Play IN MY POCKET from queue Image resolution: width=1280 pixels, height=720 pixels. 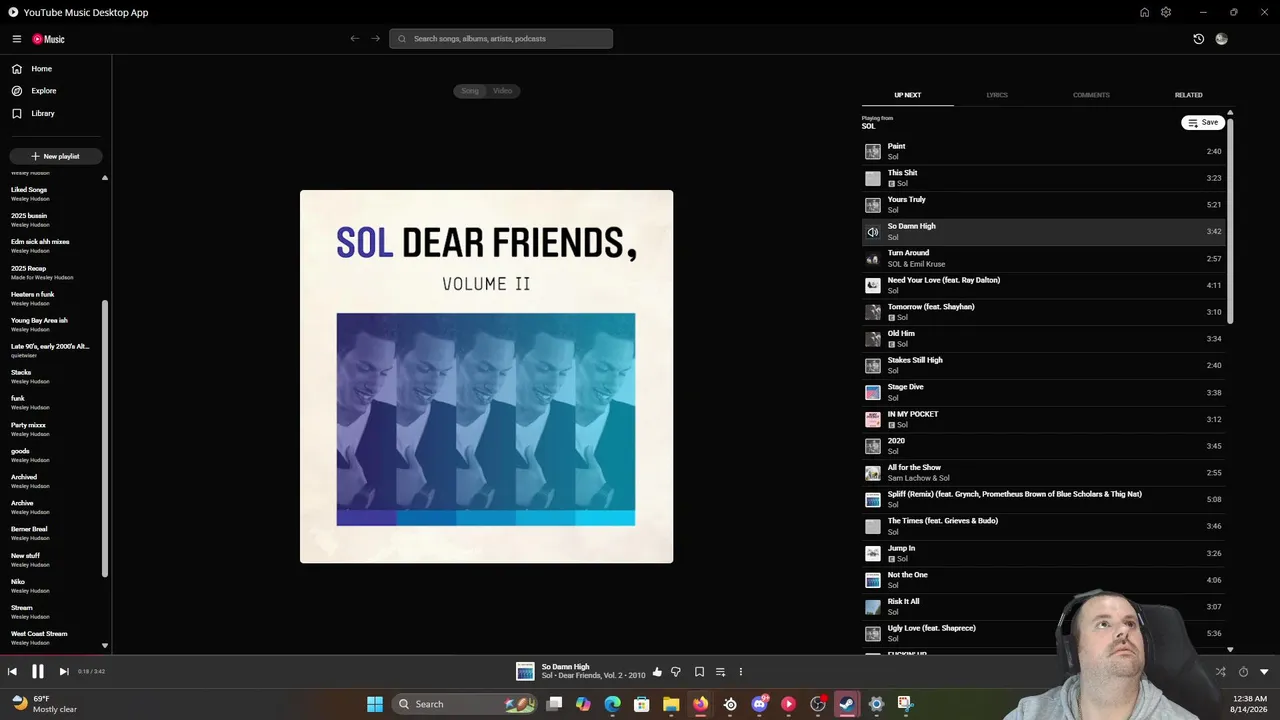1043,419
